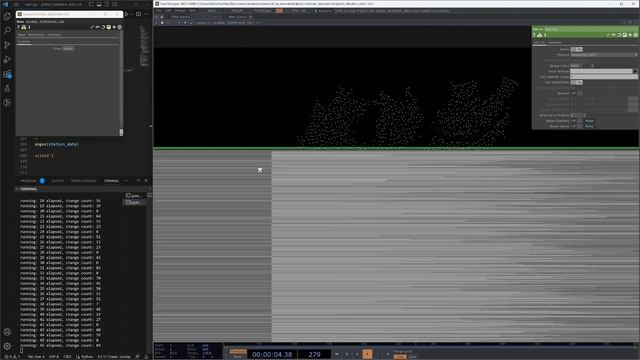This screenshot has width=640, height=360.
Task: Click rightmost round icon in floating window header
Action: 120,27
